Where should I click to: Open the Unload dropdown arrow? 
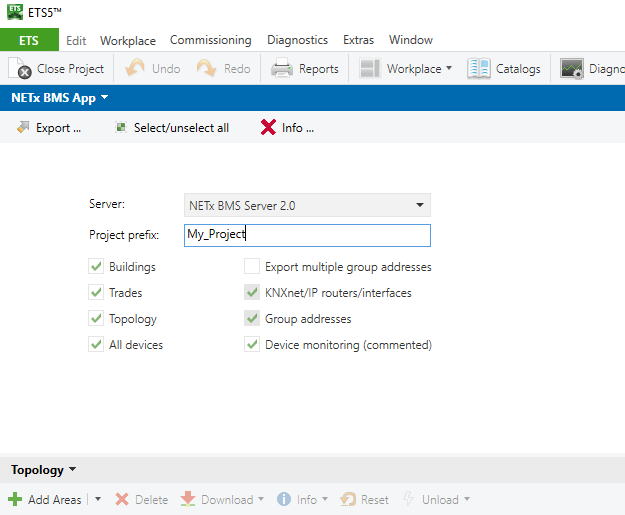(x=467, y=499)
